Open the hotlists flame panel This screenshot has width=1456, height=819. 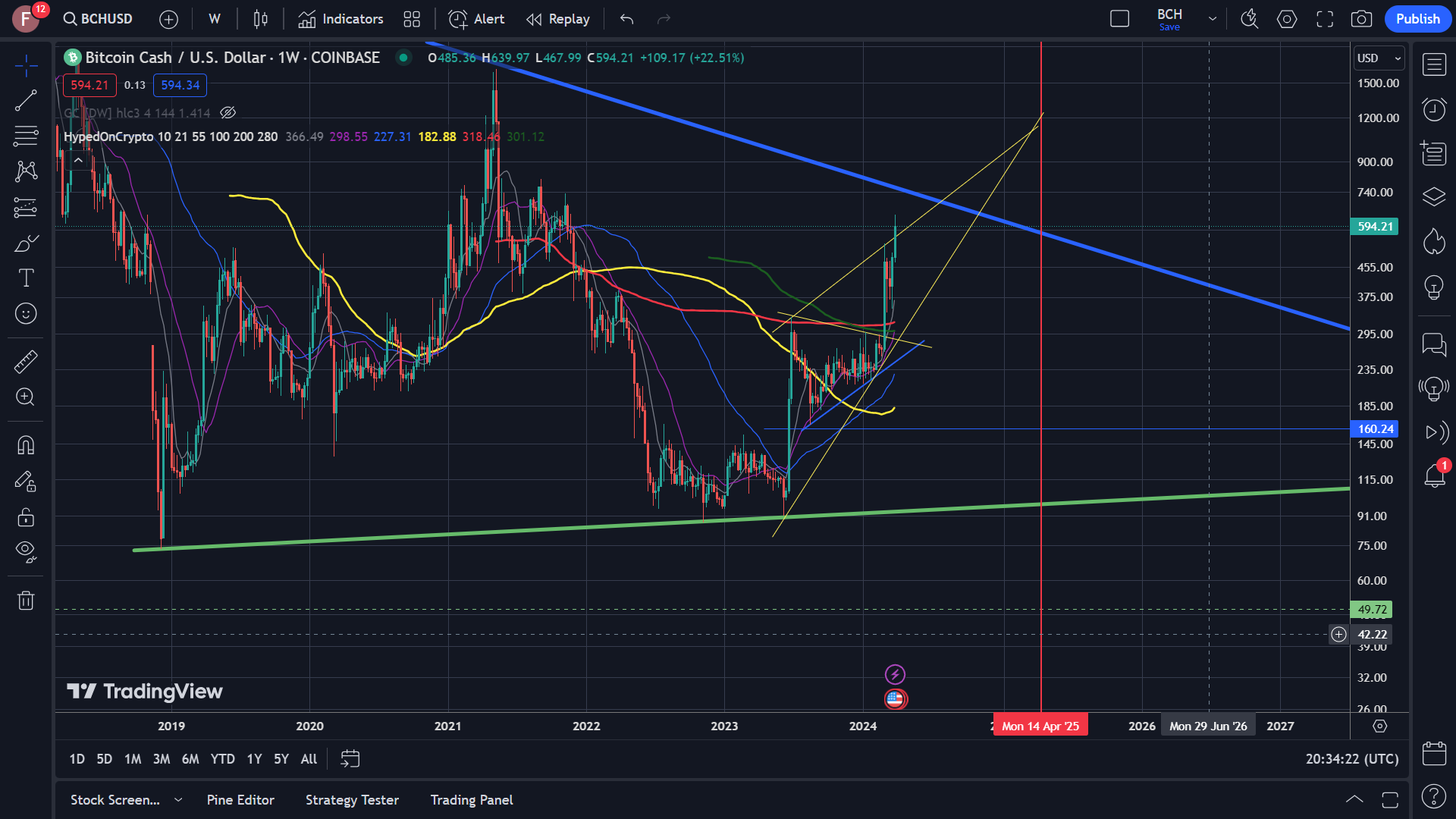coord(1434,242)
